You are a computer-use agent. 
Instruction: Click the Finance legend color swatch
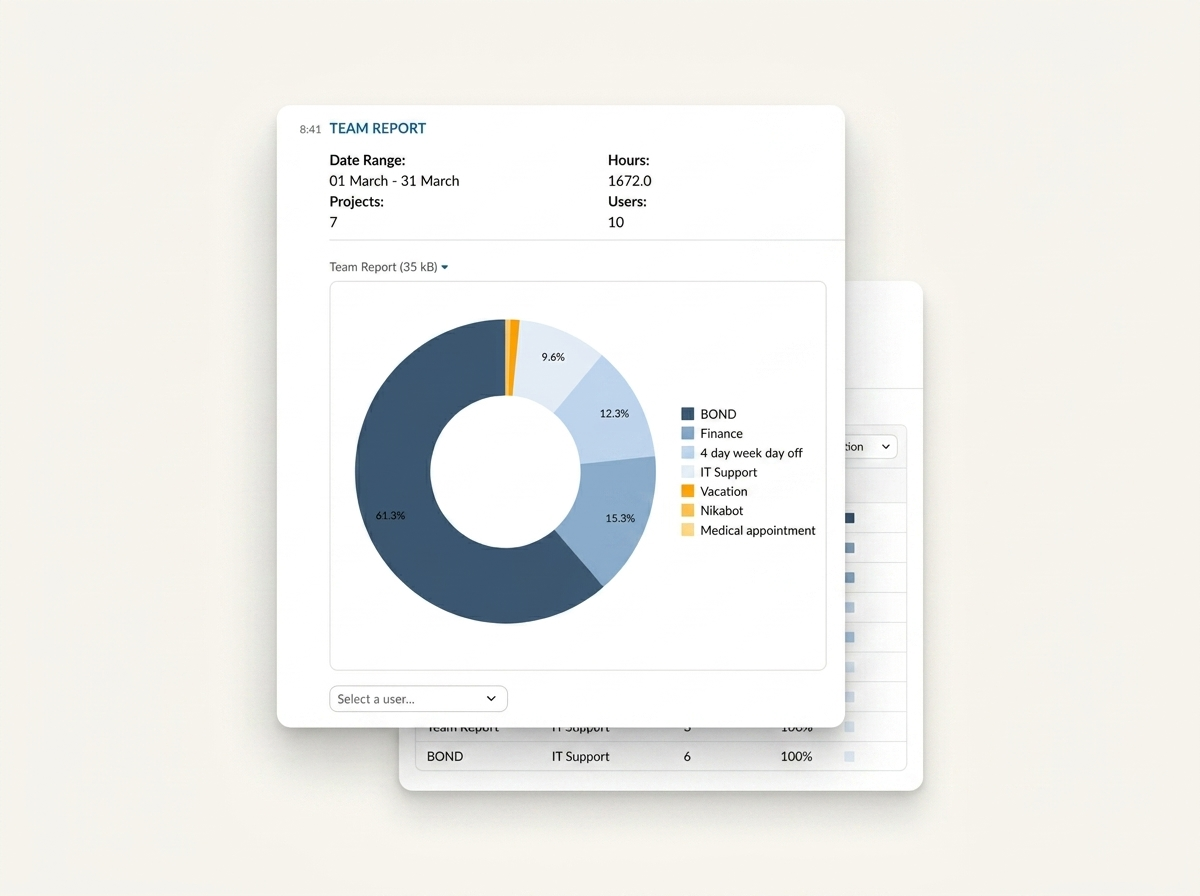pyautogui.click(x=687, y=433)
